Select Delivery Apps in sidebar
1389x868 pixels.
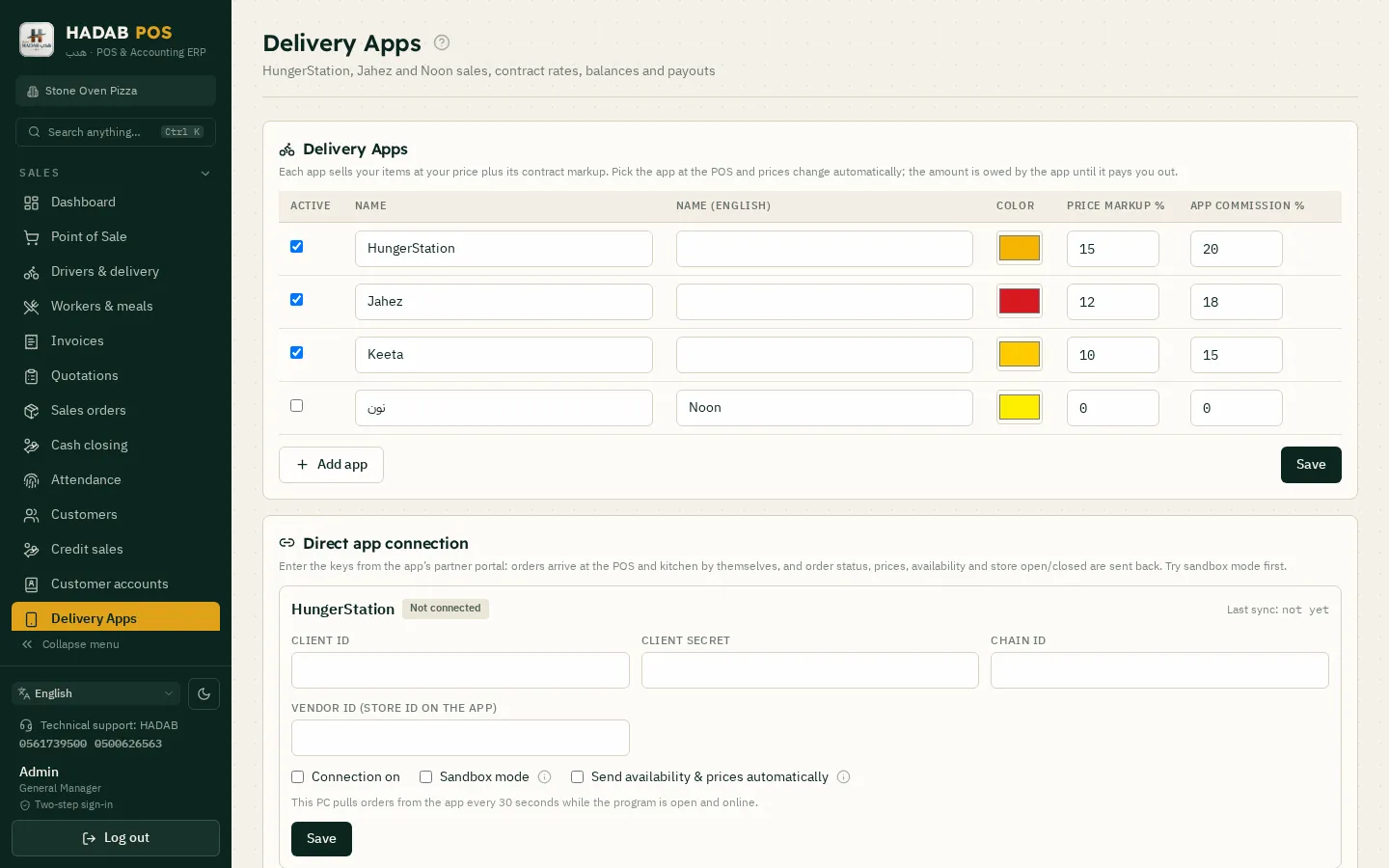pyautogui.click(x=116, y=618)
